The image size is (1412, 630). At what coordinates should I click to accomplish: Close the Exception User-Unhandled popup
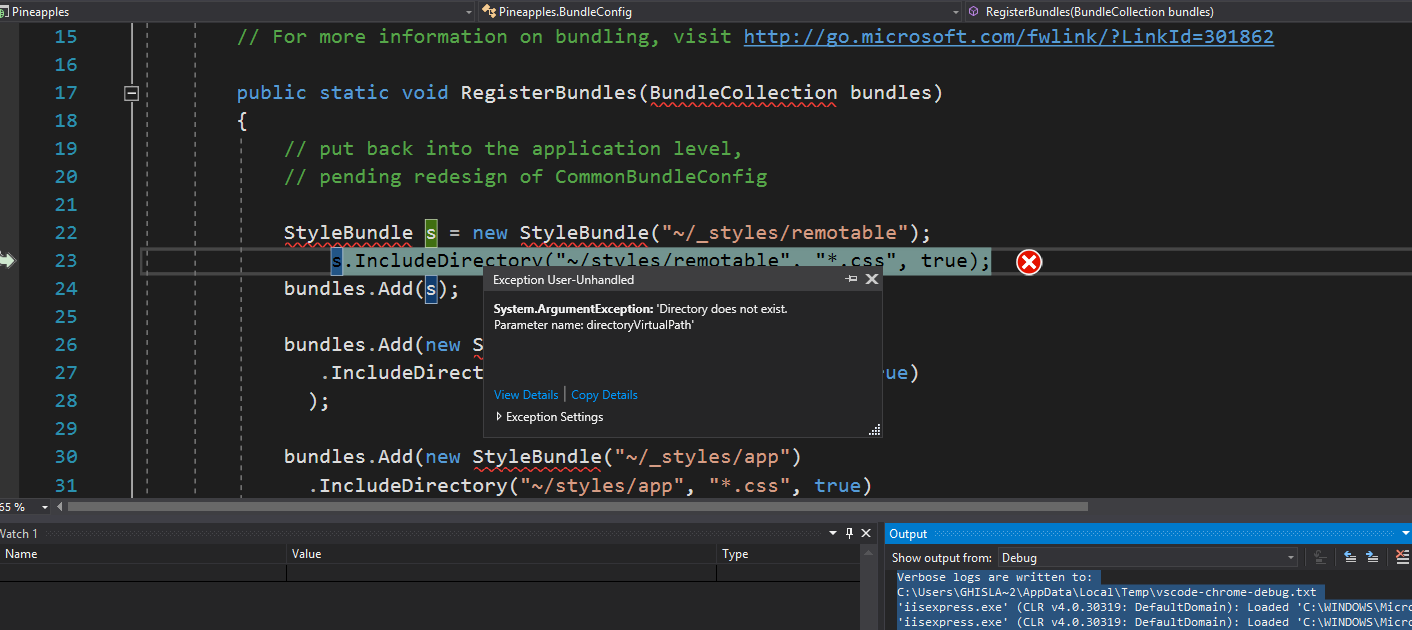[871, 279]
